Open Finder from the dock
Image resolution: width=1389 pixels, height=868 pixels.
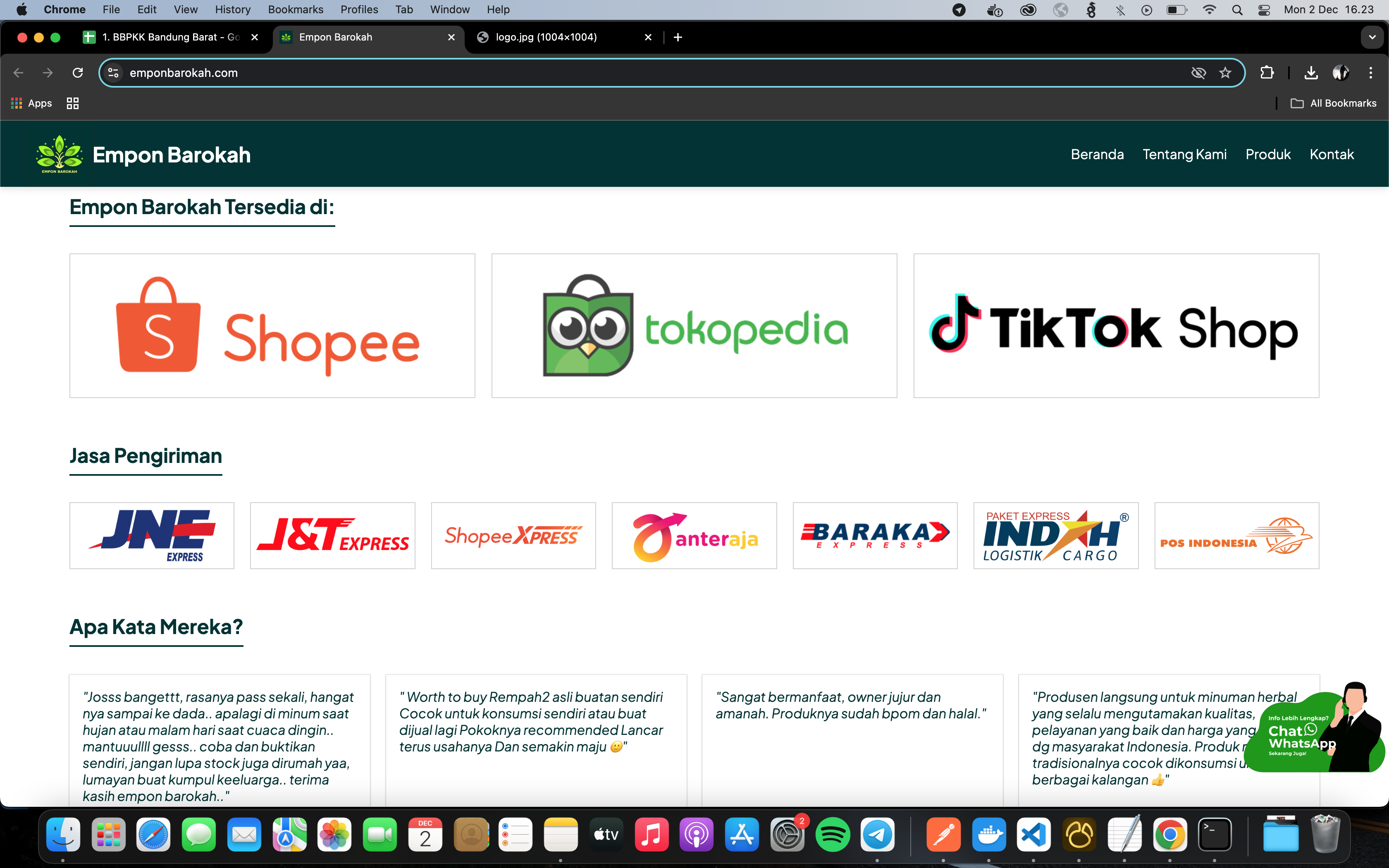click(63, 835)
